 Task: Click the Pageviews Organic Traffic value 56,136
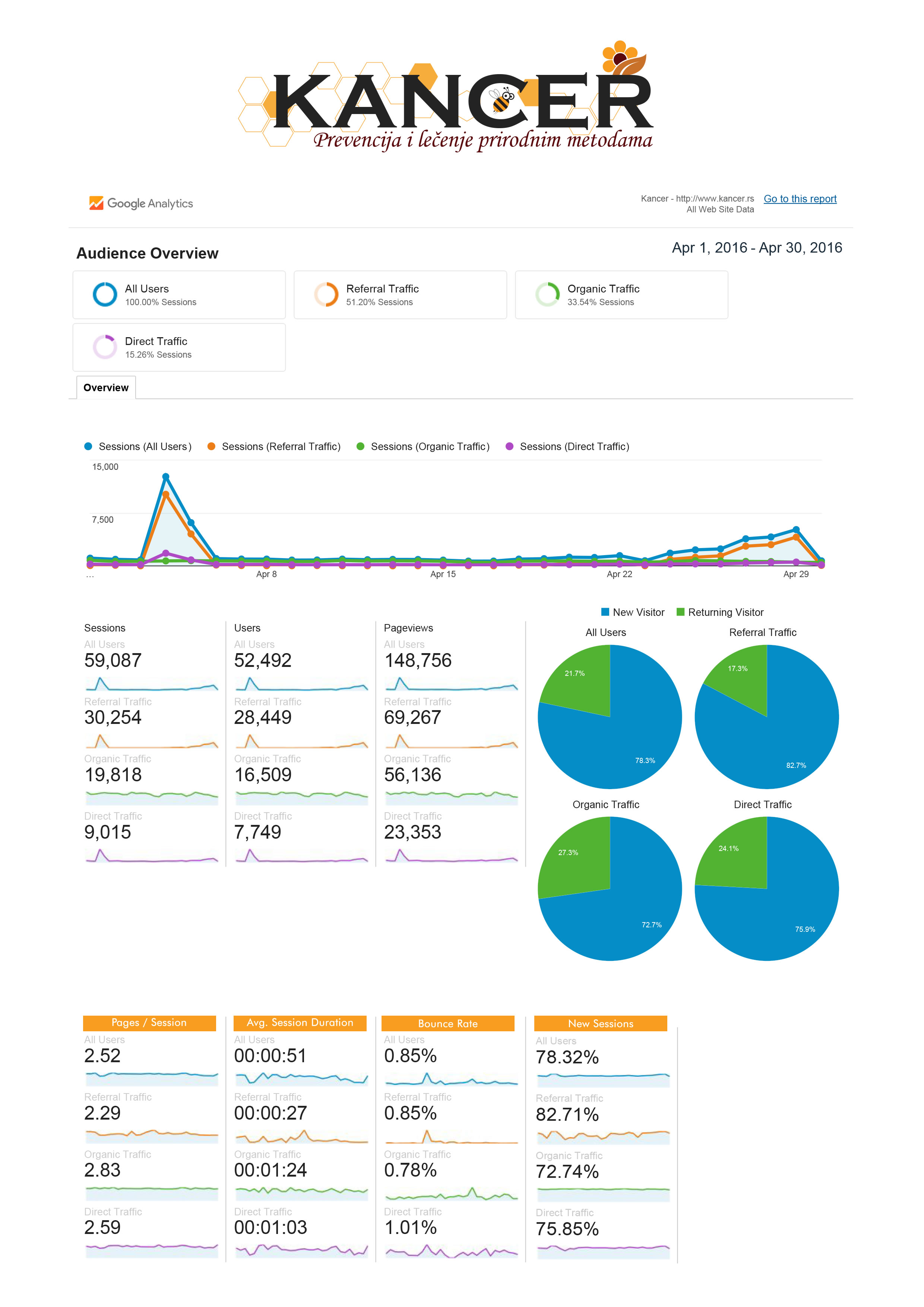tap(413, 775)
